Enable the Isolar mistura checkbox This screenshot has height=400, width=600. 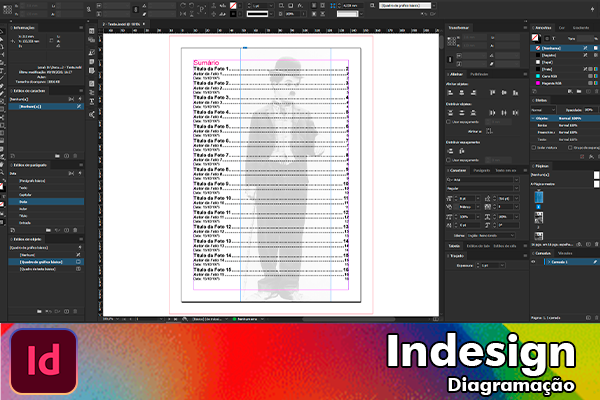534,147
